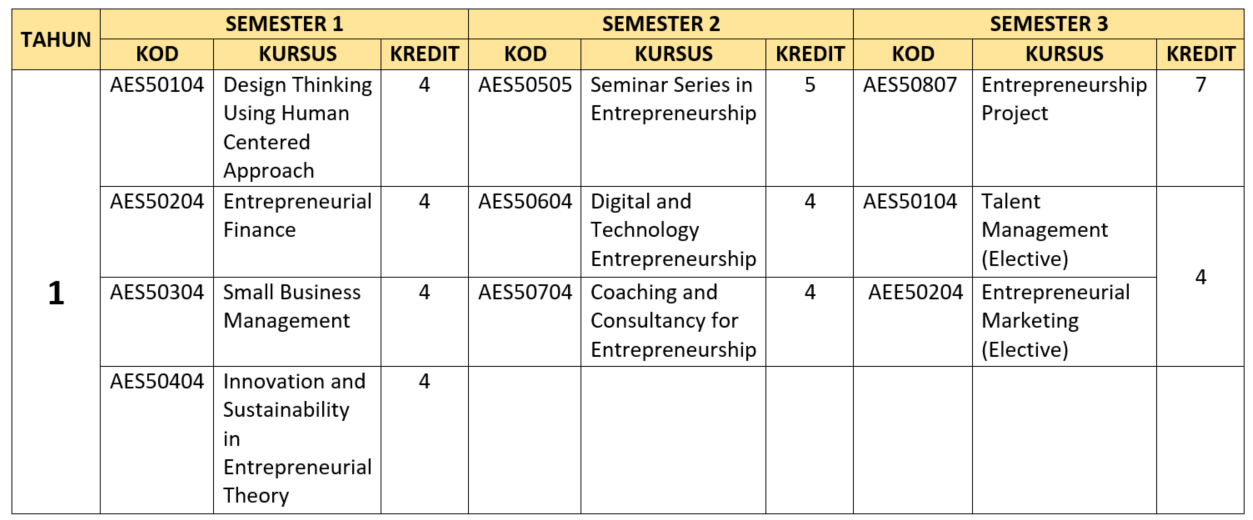1253x520 pixels.
Task: Click the Innovation and Sustainability in Entrepreneurial Theory cell
Action: point(297,438)
